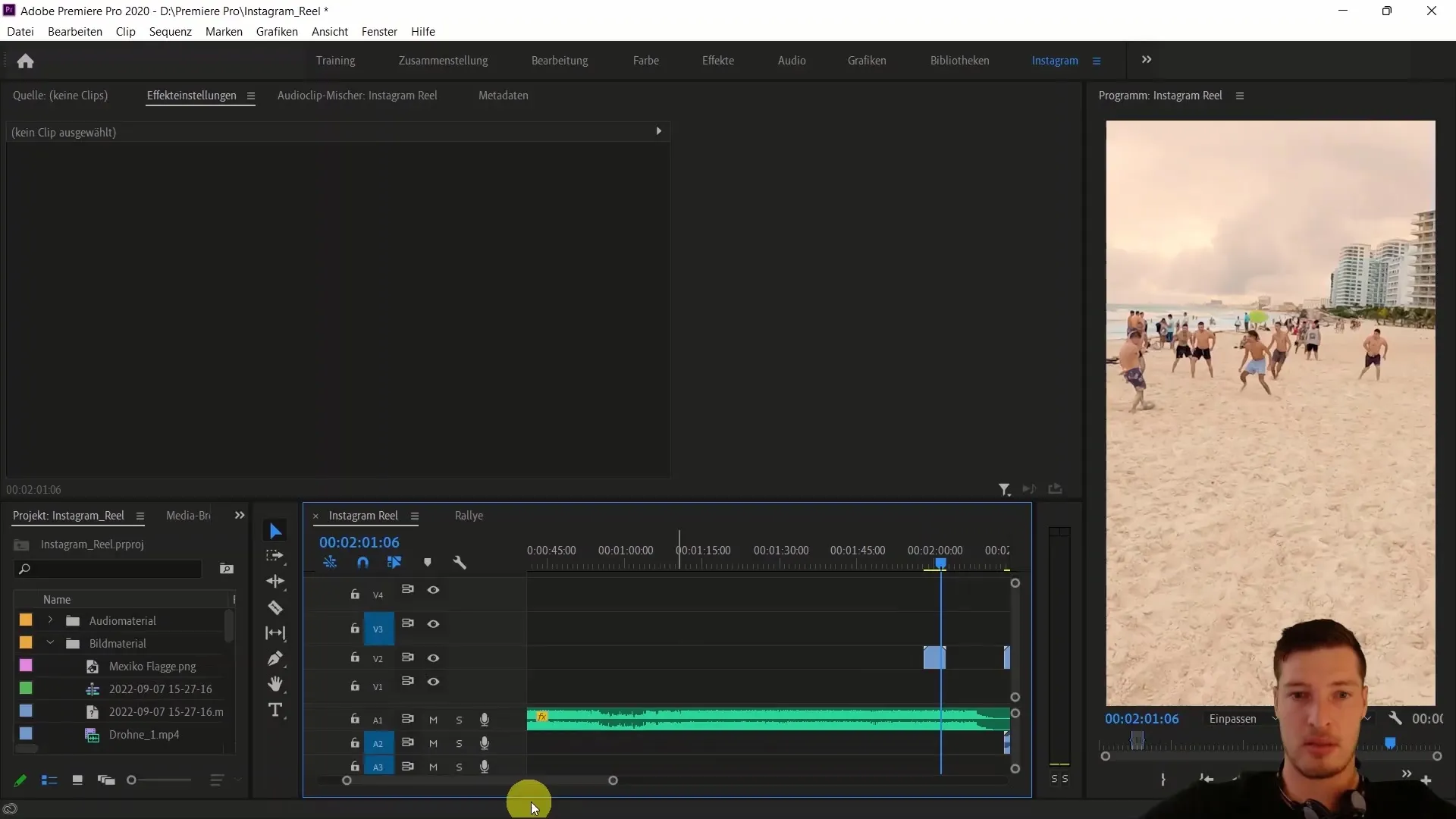Expand the effect controls timeline arrow
Image resolution: width=1456 pixels, height=819 pixels.
pos(658,131)
